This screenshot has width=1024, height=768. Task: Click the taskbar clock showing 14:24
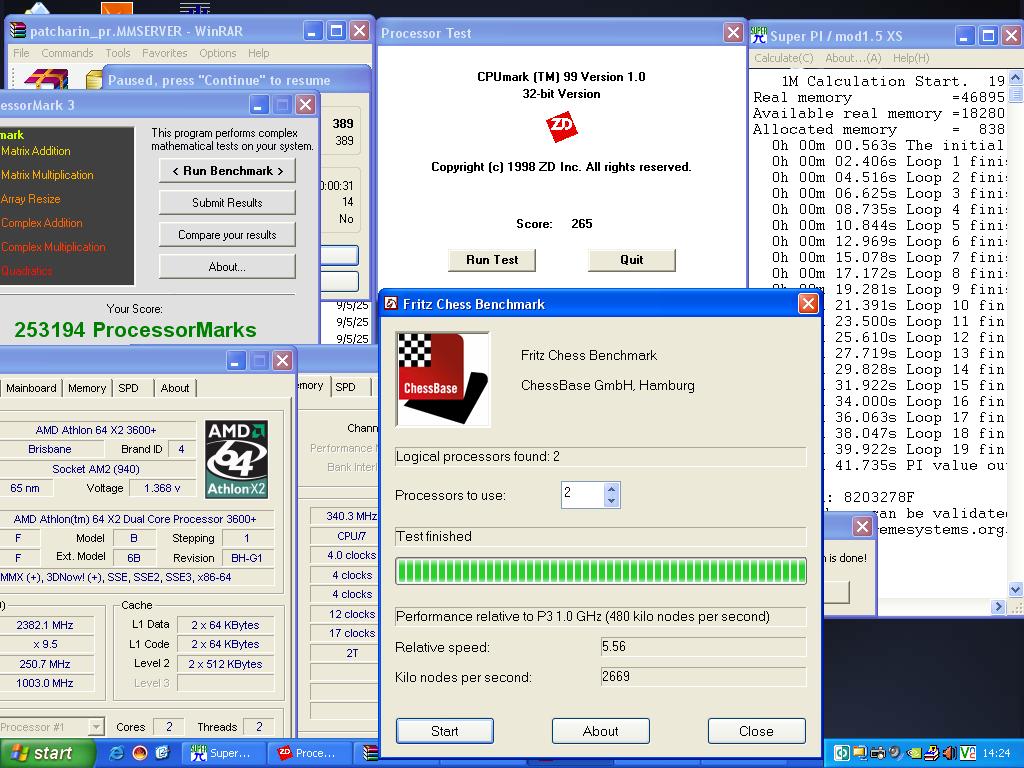click(996, 753)
